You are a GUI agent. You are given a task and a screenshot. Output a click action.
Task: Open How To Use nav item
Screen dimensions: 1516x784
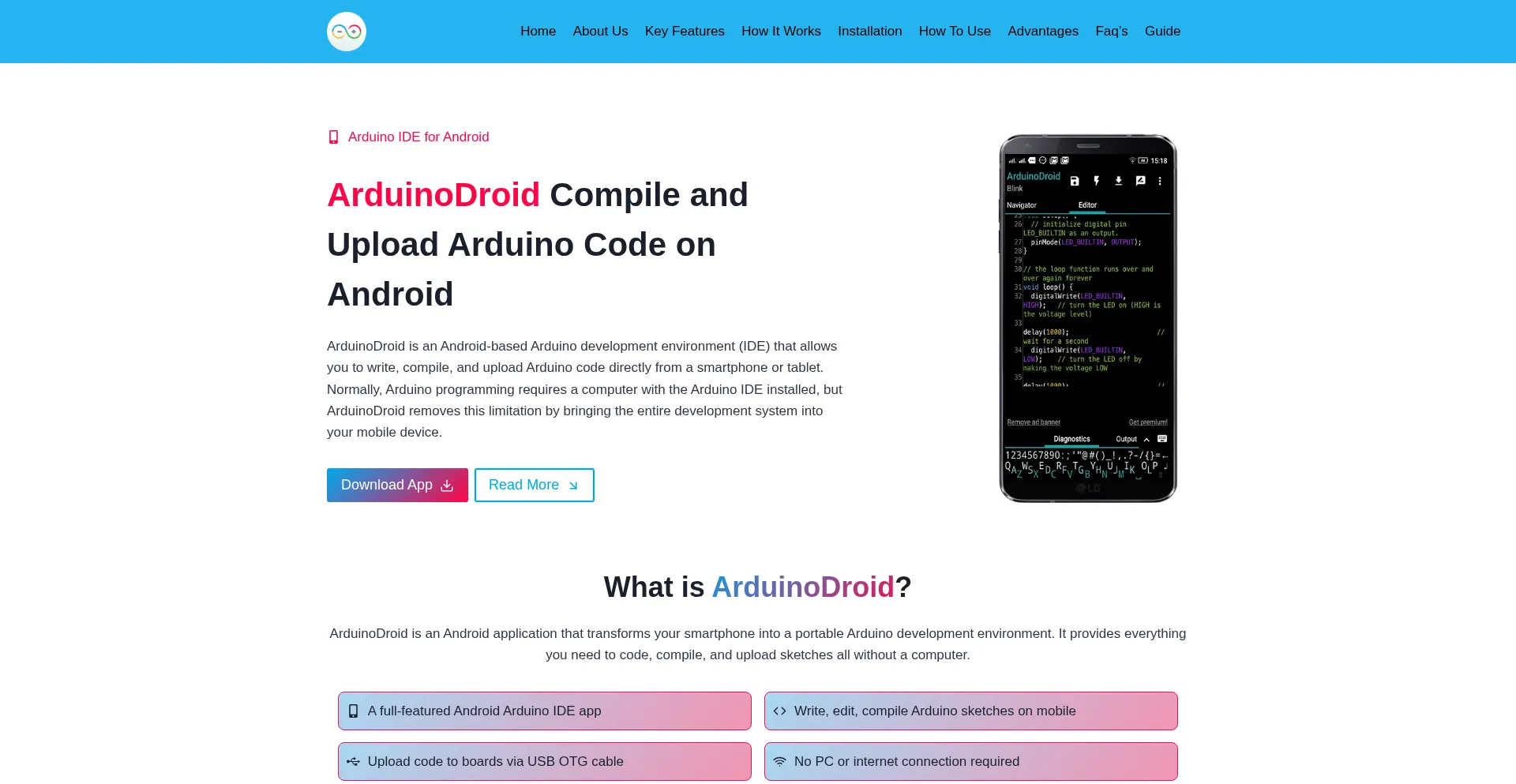click(955, 31)
